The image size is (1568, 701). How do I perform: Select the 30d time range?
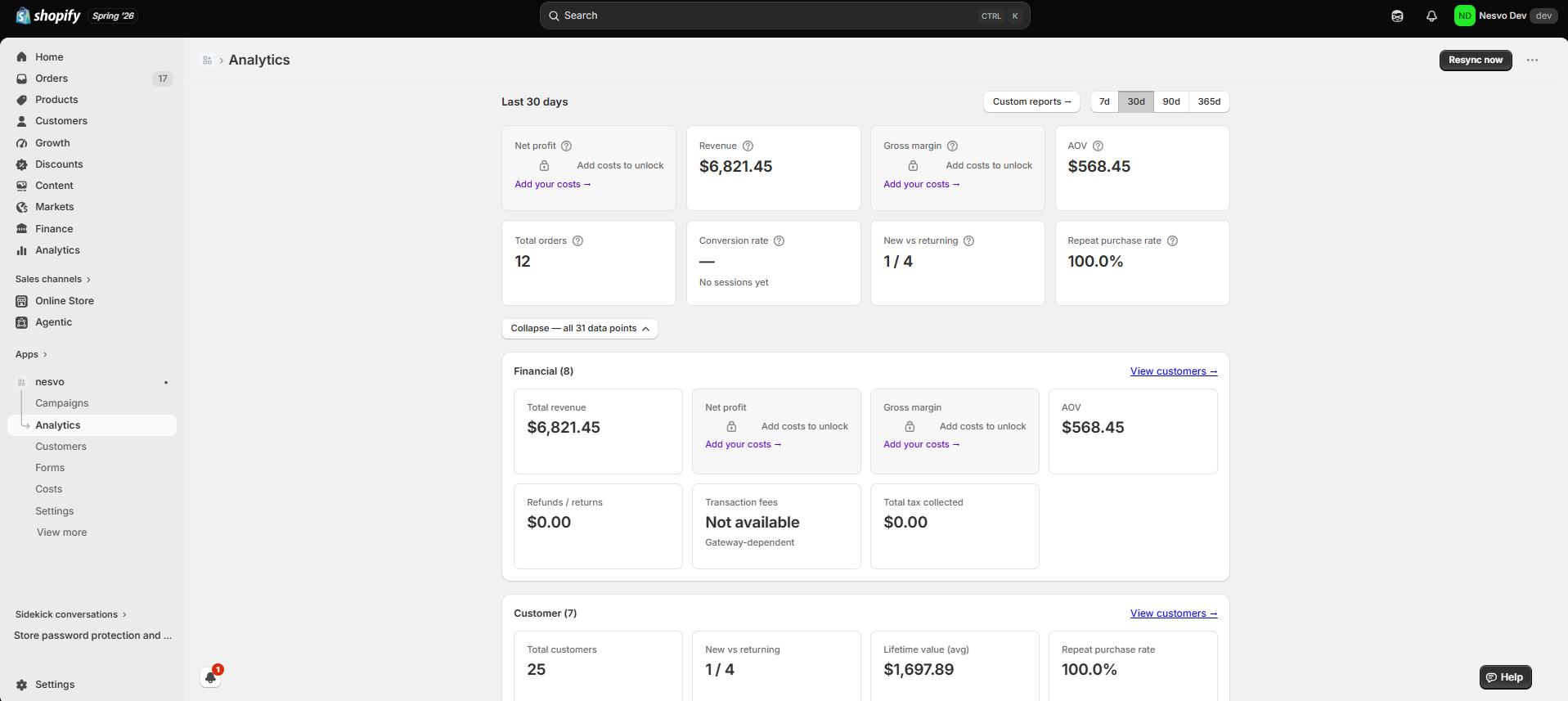(1136, 101)
